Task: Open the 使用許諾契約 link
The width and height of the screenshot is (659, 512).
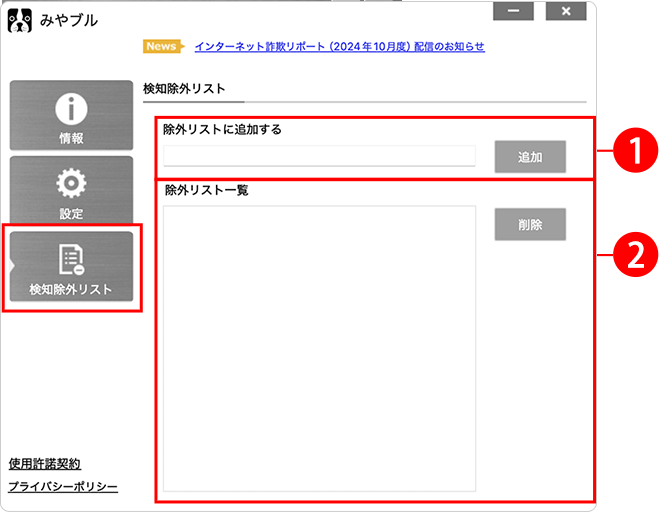Action: (x=44, y=464)
